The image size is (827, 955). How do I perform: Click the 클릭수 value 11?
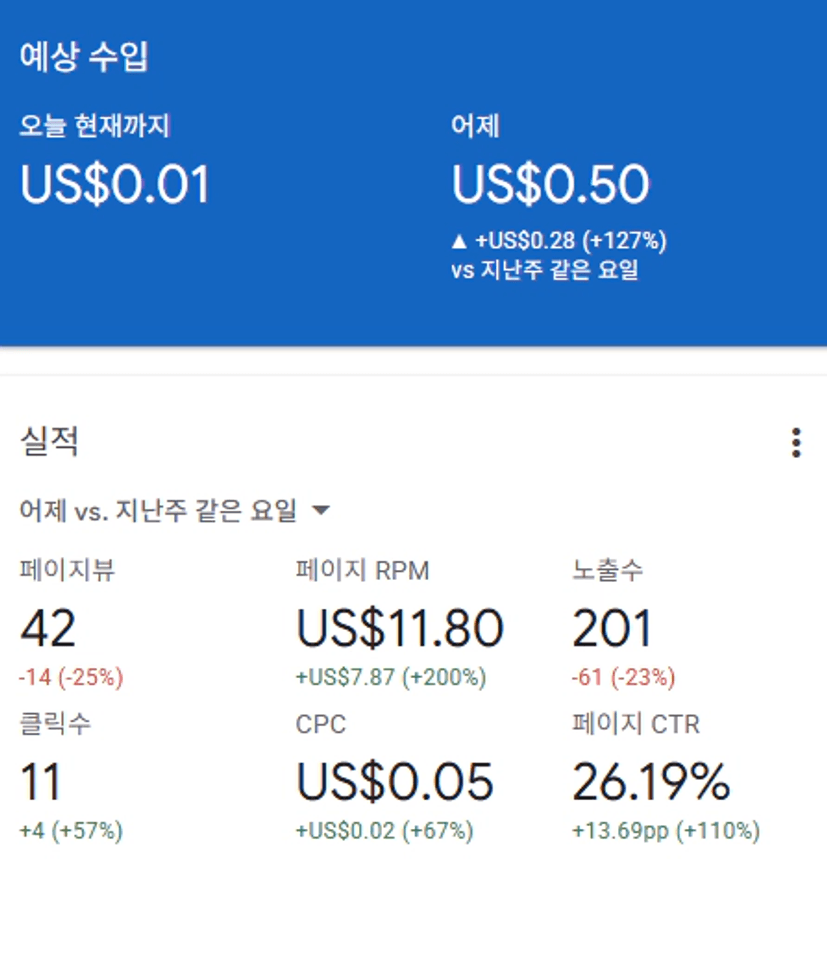tap(41, 781)
